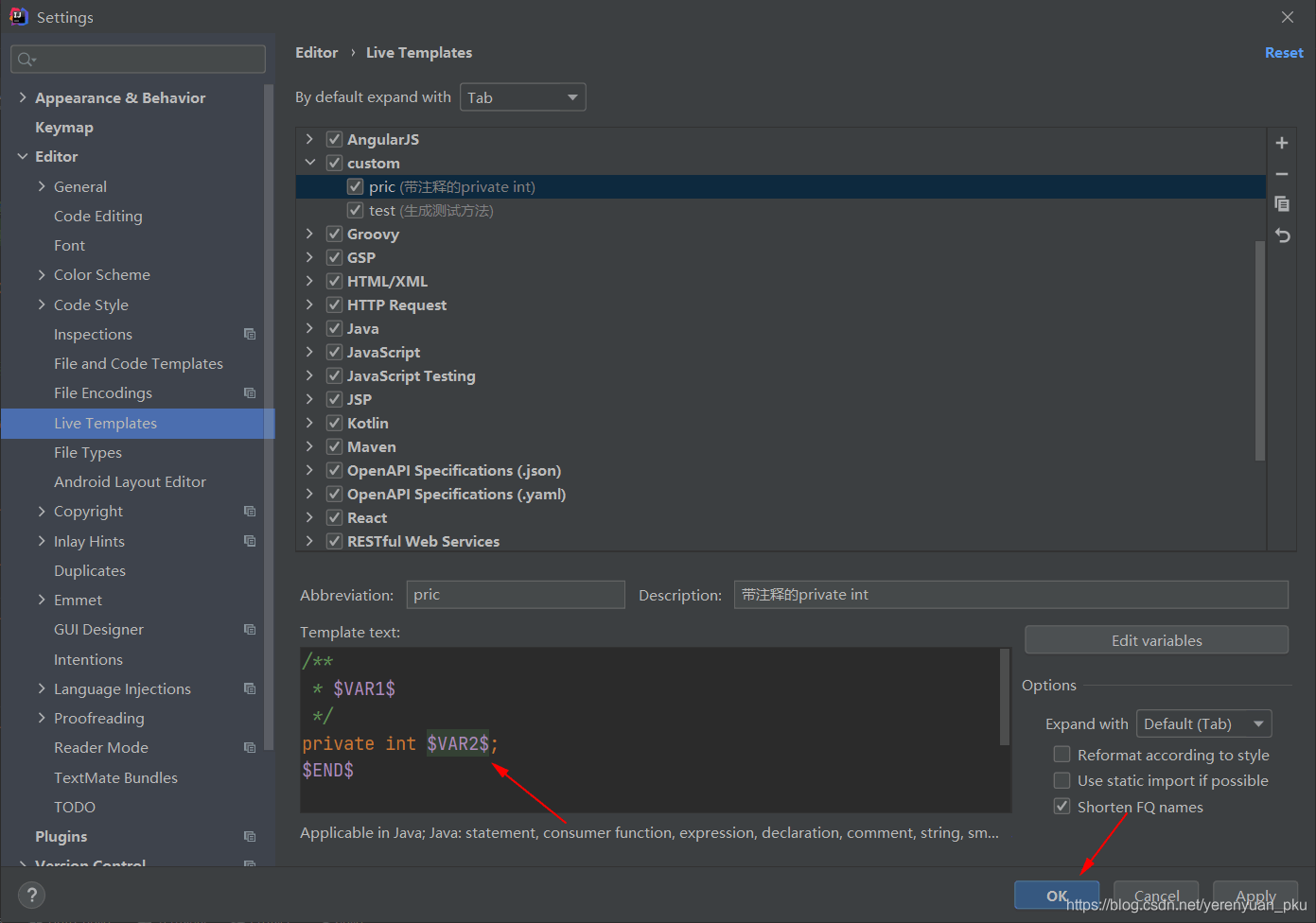1316x923 pixels.
Task: Remove selected template with minus icon
Action: [x=1282, y=174]
